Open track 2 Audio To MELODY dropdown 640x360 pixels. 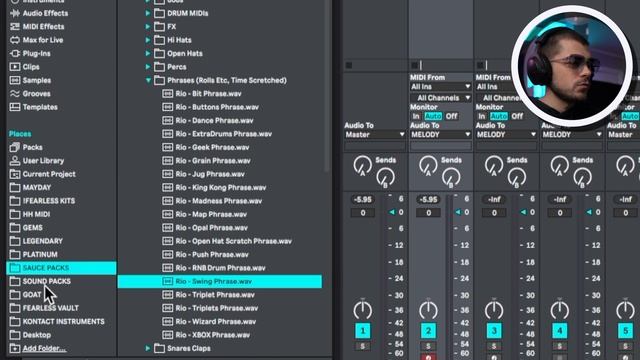[x=440, y=134]
